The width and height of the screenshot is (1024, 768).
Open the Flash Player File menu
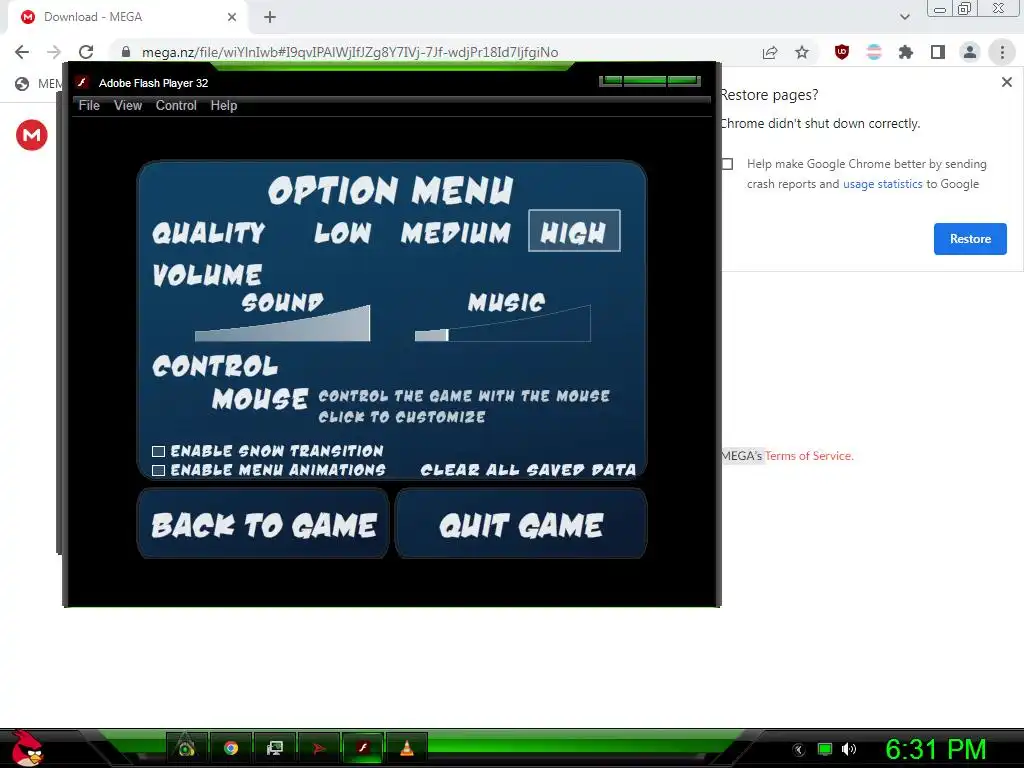coord(89,106)
